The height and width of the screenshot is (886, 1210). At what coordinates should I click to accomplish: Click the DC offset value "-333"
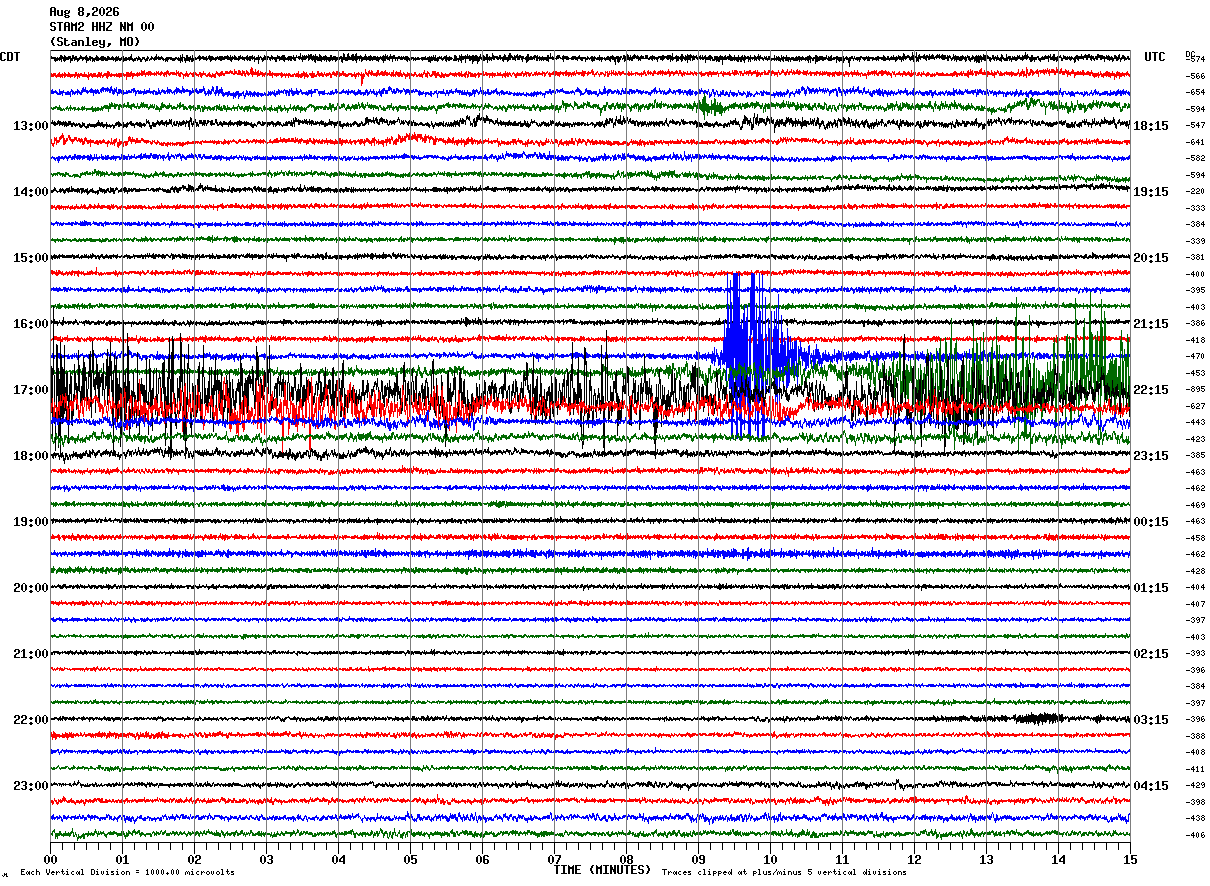1195,208
